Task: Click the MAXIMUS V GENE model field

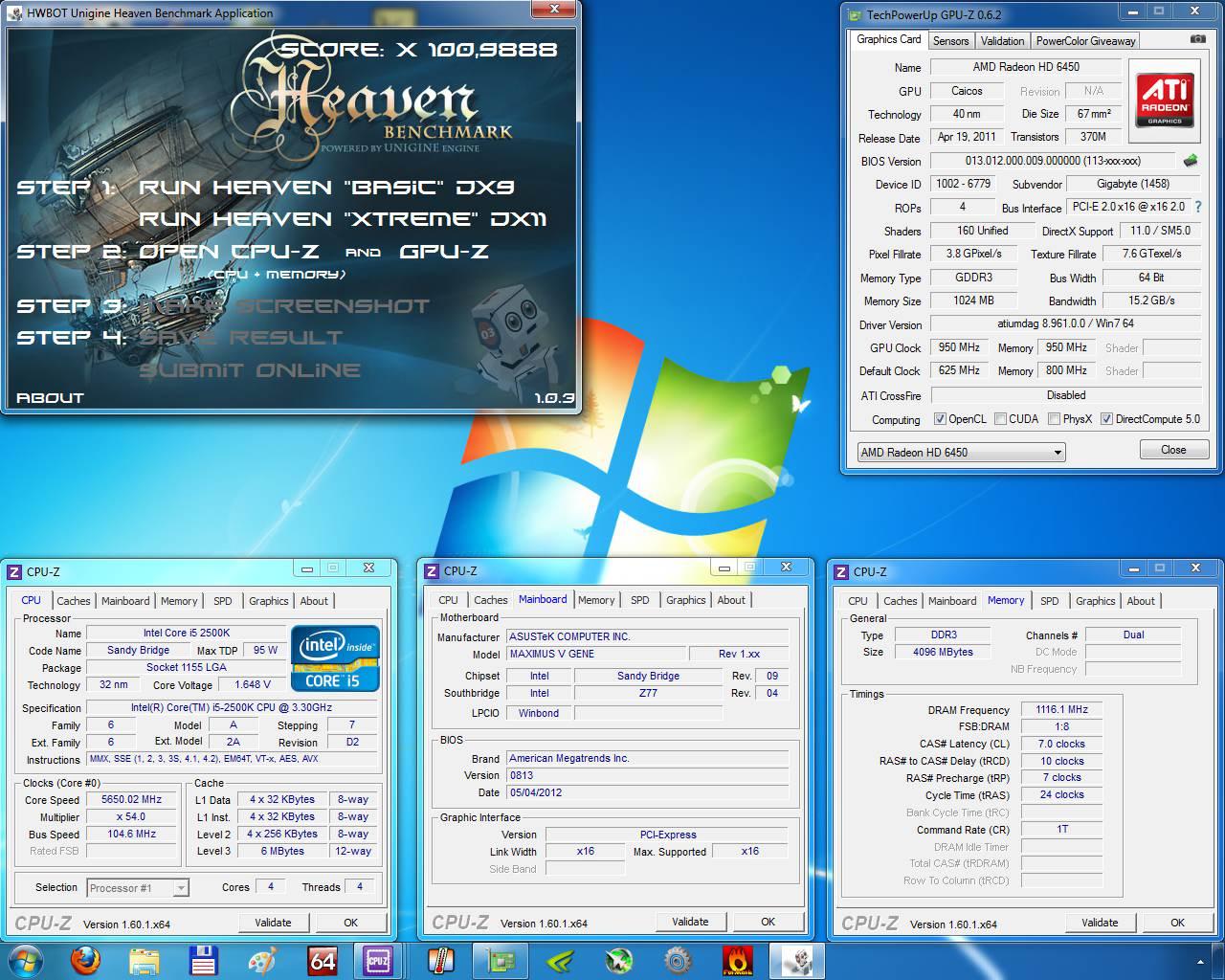Action: pyautogui.click(x=594, y=654)
